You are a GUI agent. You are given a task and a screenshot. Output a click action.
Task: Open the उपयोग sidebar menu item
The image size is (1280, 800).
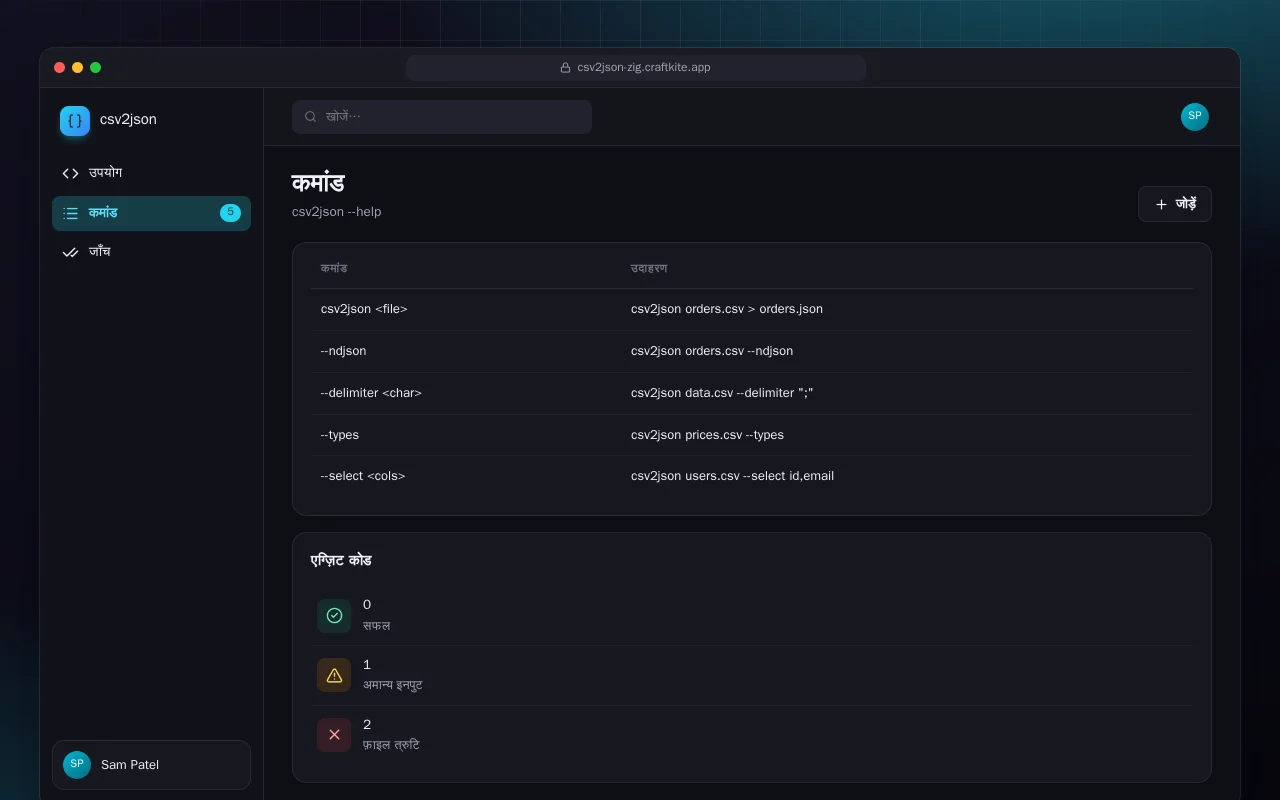tap(151, 173)
